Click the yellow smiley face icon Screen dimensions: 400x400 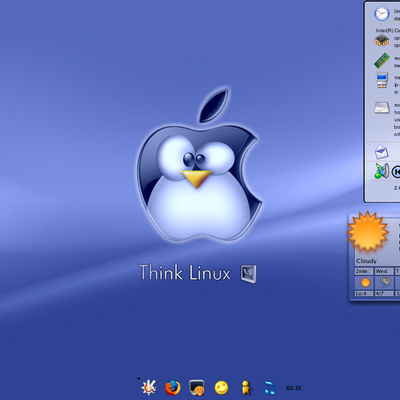221,388
